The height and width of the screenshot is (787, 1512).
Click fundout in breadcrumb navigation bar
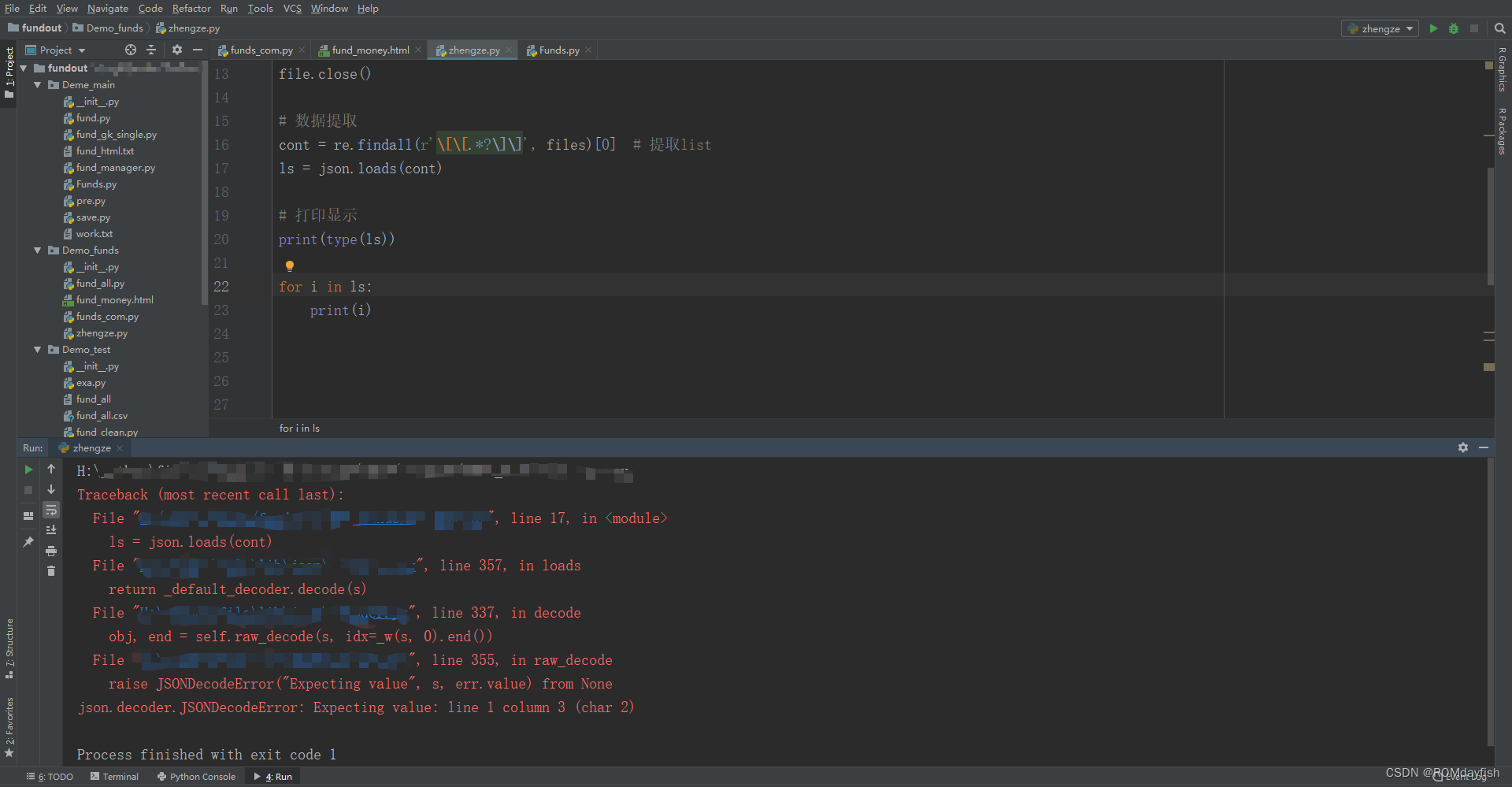point(35,28)
